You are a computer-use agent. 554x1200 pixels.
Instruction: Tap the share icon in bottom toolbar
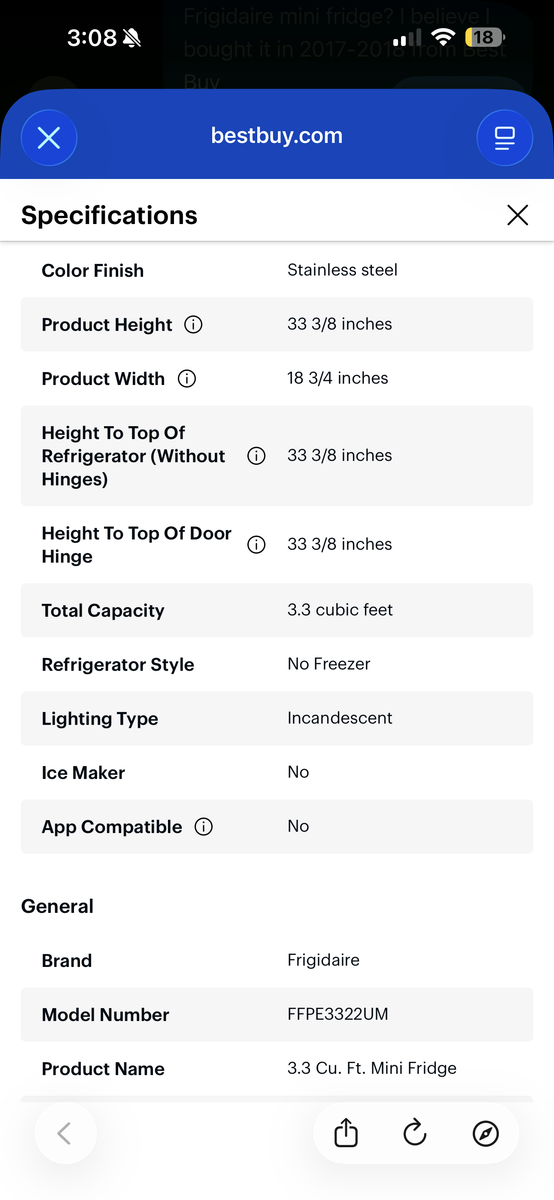tap(345, 1133)
